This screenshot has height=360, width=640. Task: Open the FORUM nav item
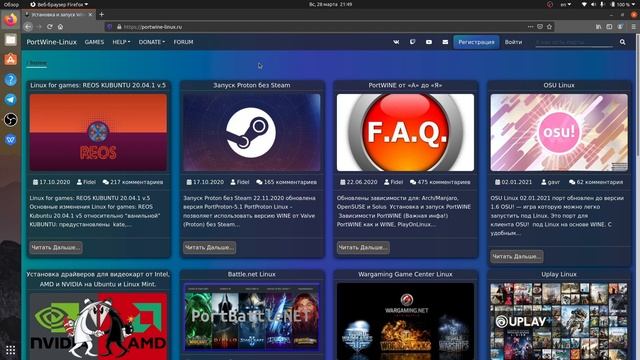183,42
